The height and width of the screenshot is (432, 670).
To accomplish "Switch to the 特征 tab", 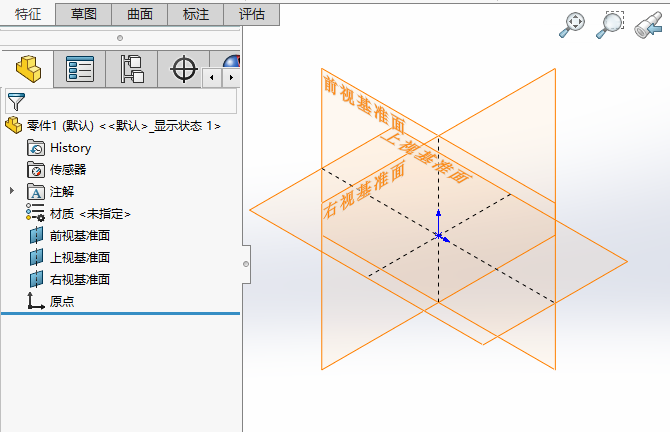I will [28, 14].
